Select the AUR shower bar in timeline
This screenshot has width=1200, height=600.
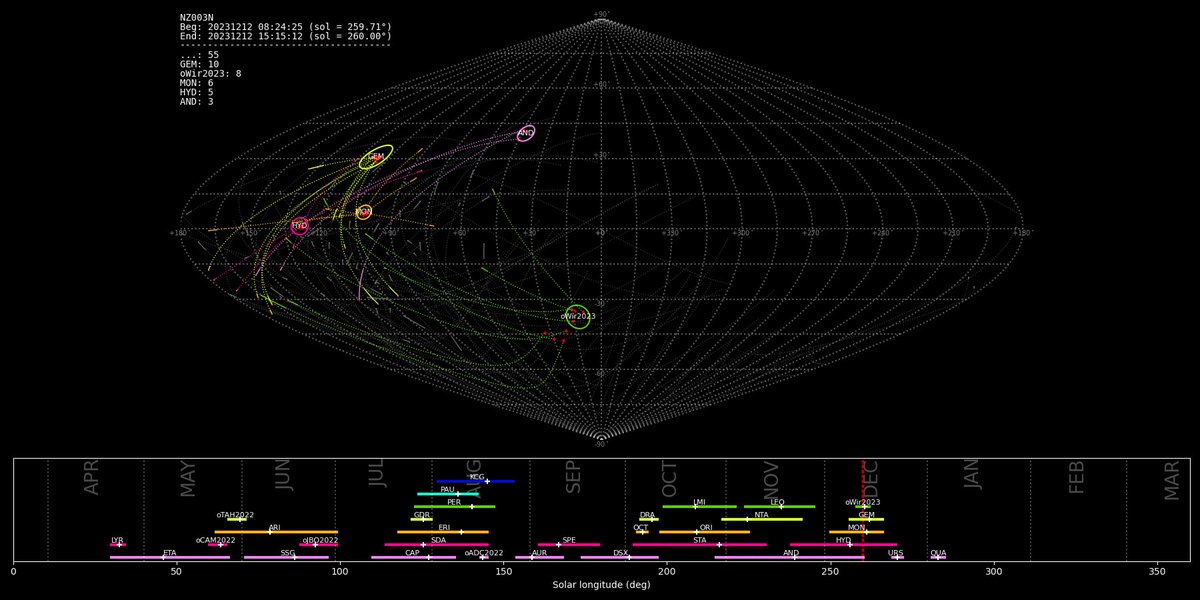click(x=539, y=557)
